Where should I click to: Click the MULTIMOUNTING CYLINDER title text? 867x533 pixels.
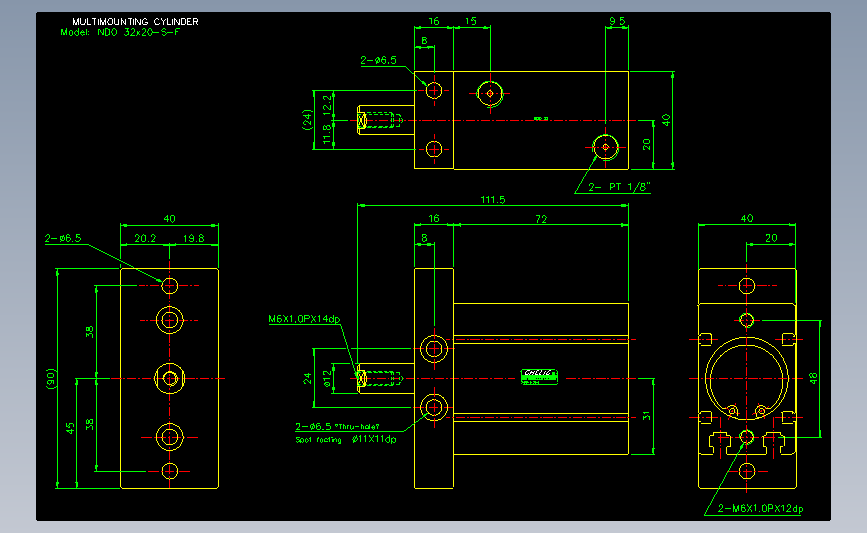point(135,22)
